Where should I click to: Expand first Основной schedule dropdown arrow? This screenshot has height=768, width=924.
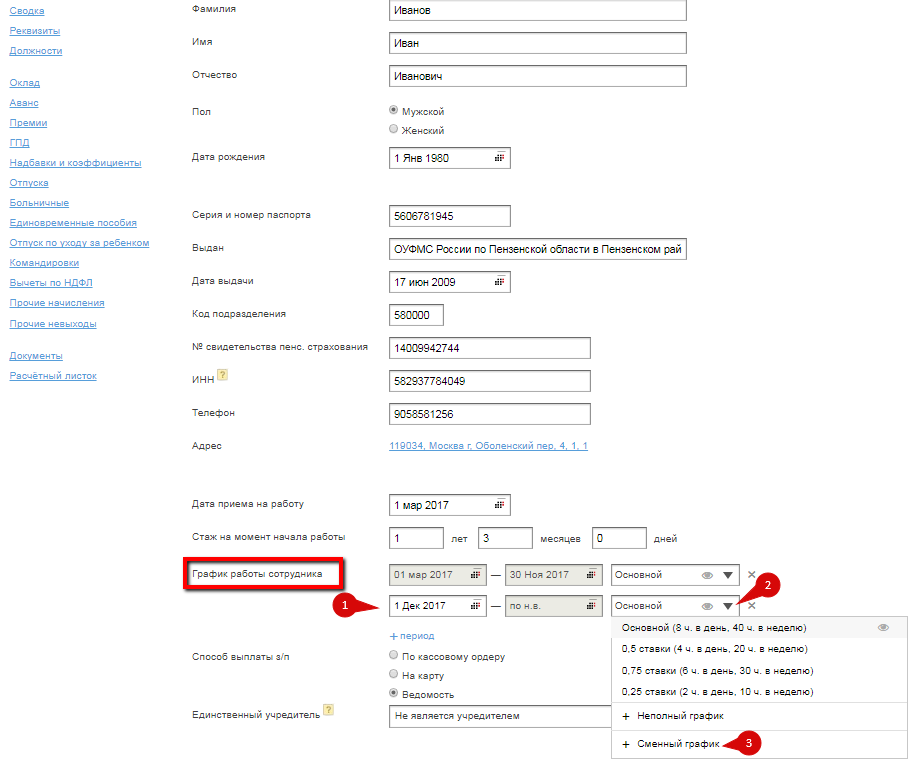click(x=728, y=575)
